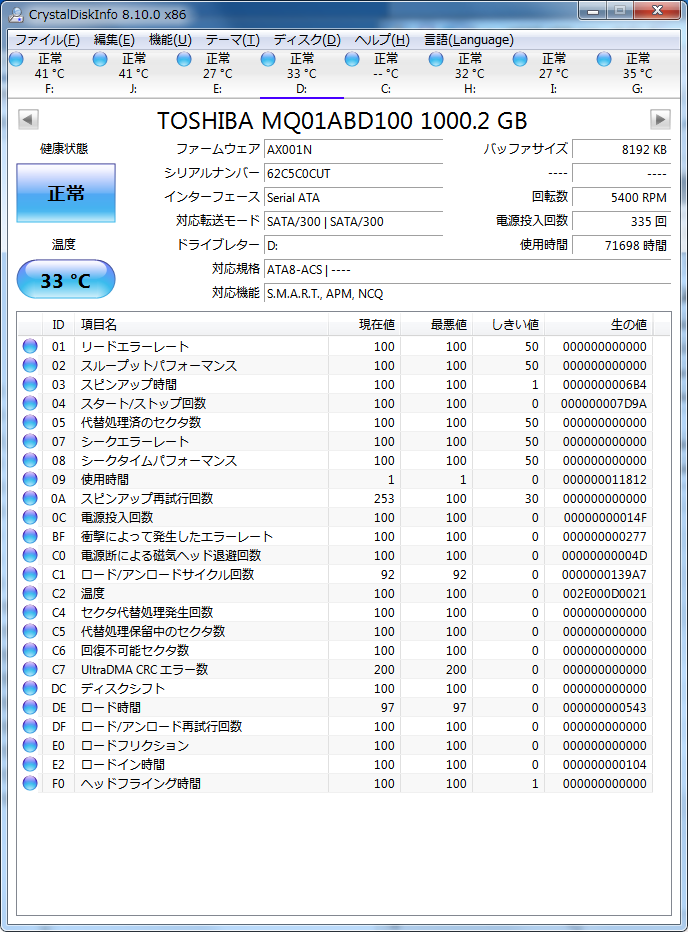Click the serial number field 62C5C0CUT

(352, 173)
